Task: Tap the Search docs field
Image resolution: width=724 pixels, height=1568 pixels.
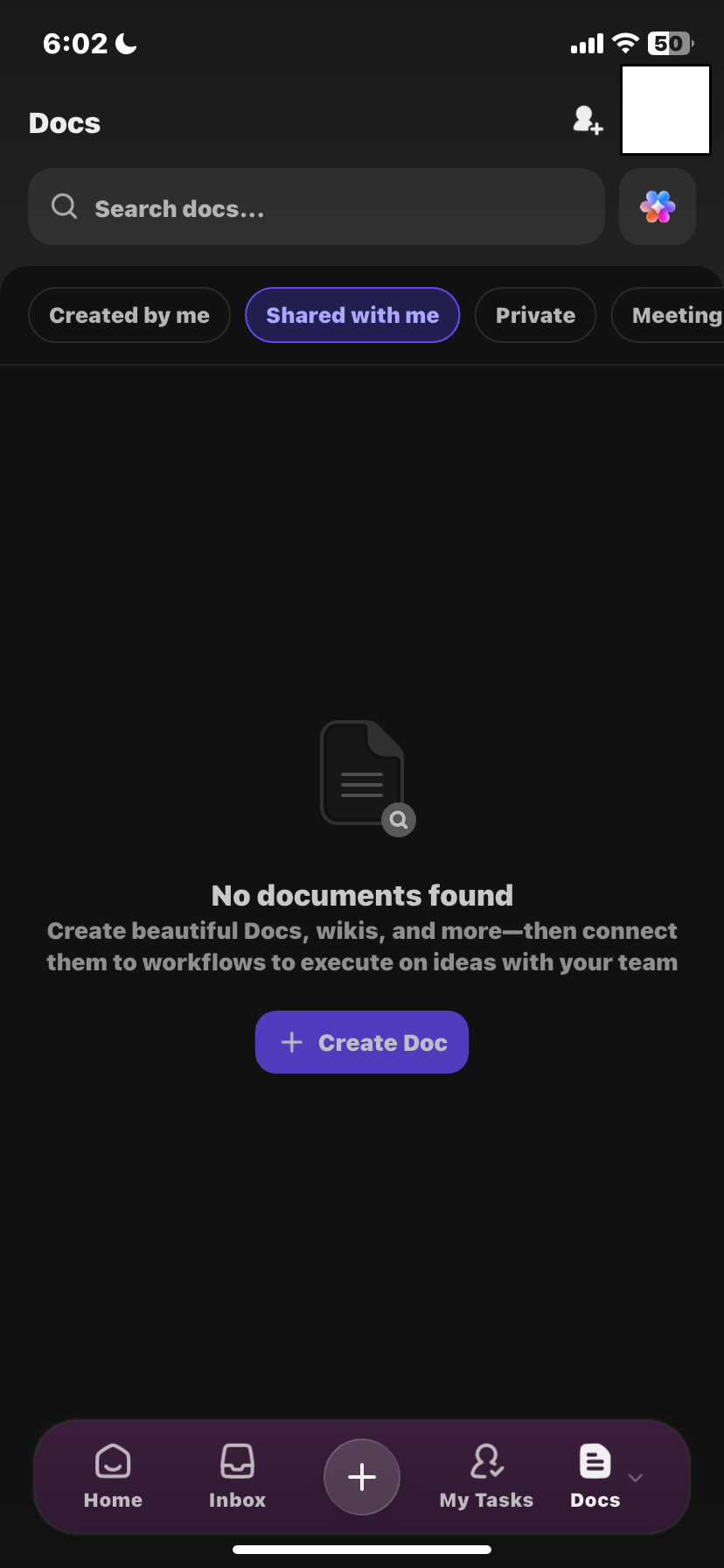Action: pyautogui.click(x=317, y=206)
